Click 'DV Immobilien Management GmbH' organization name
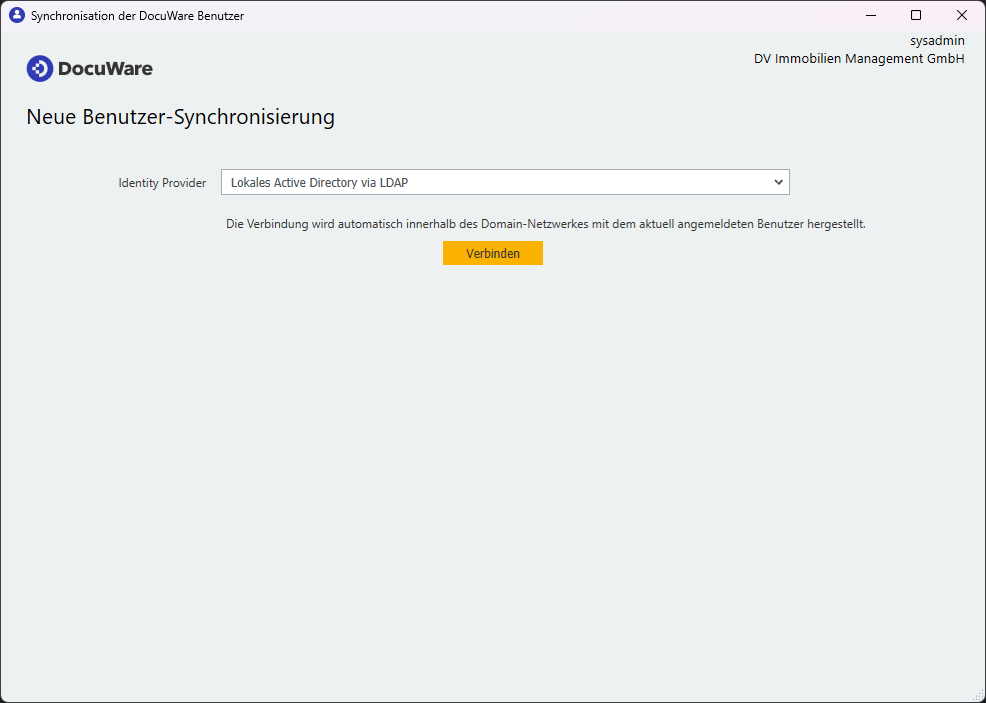 tap(859, 59)
